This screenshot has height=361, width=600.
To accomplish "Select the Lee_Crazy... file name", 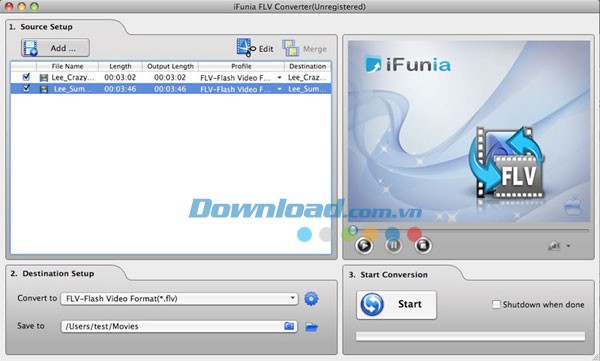I will point(72,77).
